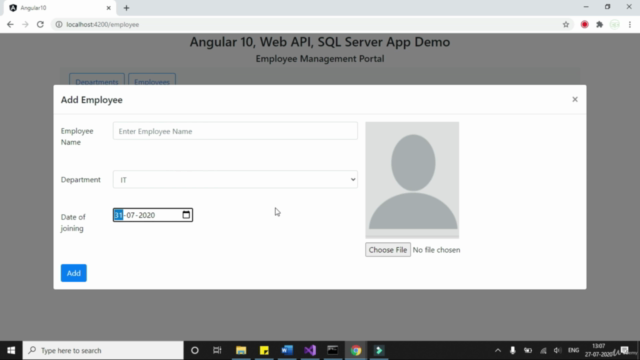Open the notification center icon
The width and height of the screenshot is (640, 360).
(624, 350)
